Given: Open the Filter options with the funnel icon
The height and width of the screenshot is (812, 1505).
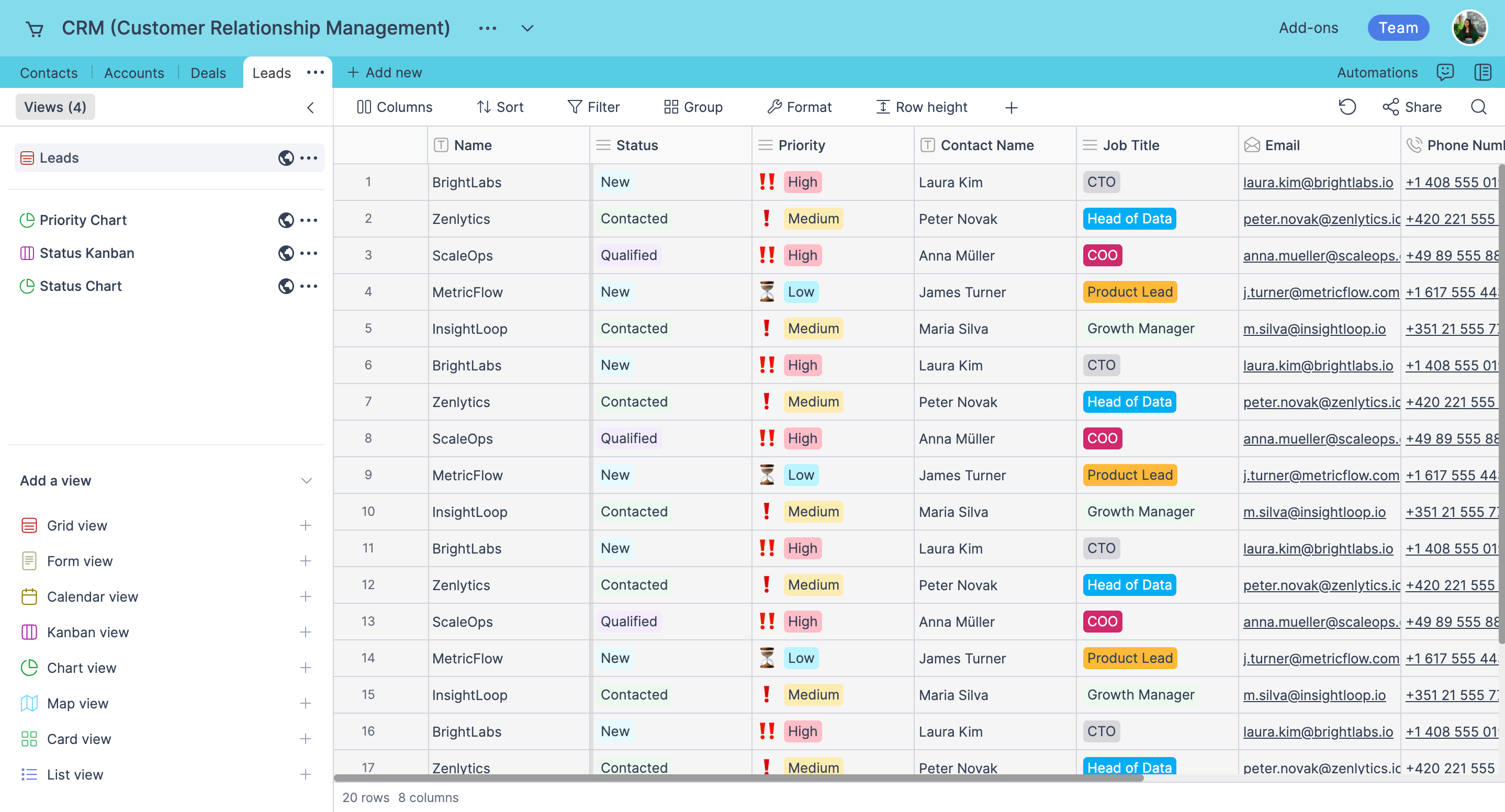Looking at the screenshot, I should pos(576,107).
